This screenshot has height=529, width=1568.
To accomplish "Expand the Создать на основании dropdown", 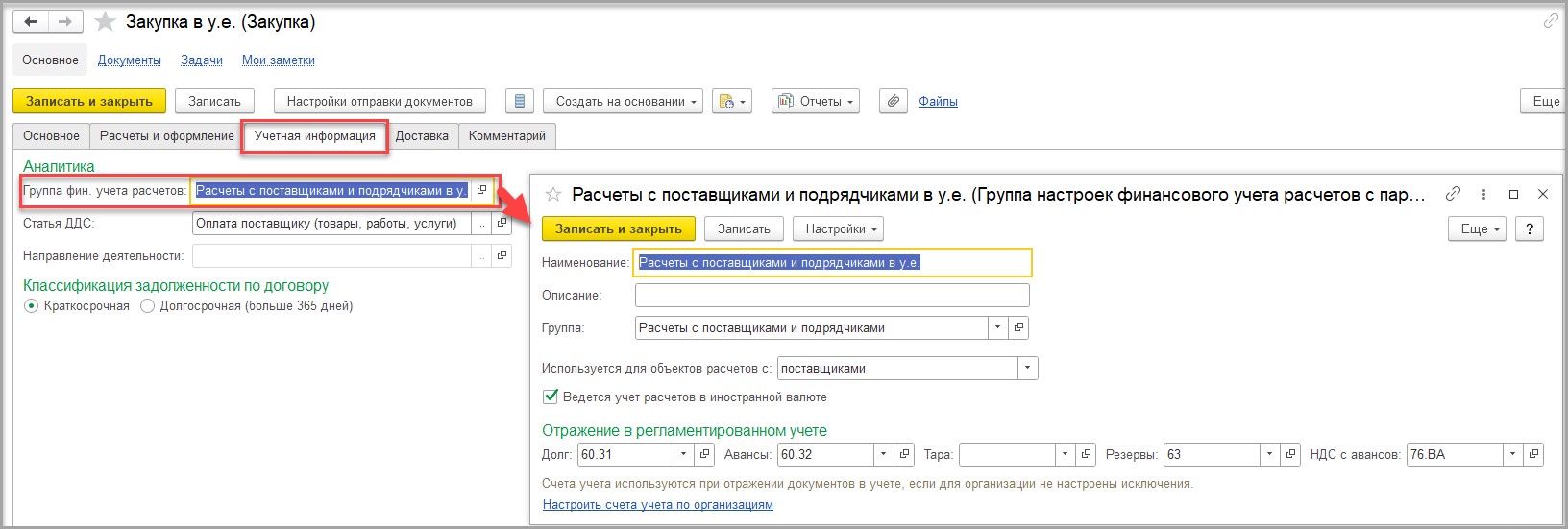I will [x=622, y=101].
